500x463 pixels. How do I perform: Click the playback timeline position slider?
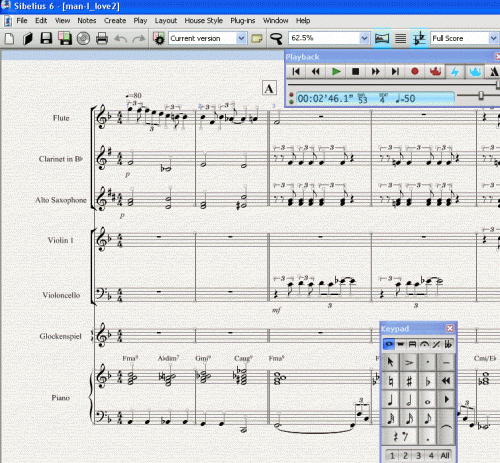click(x=498, y=84)
